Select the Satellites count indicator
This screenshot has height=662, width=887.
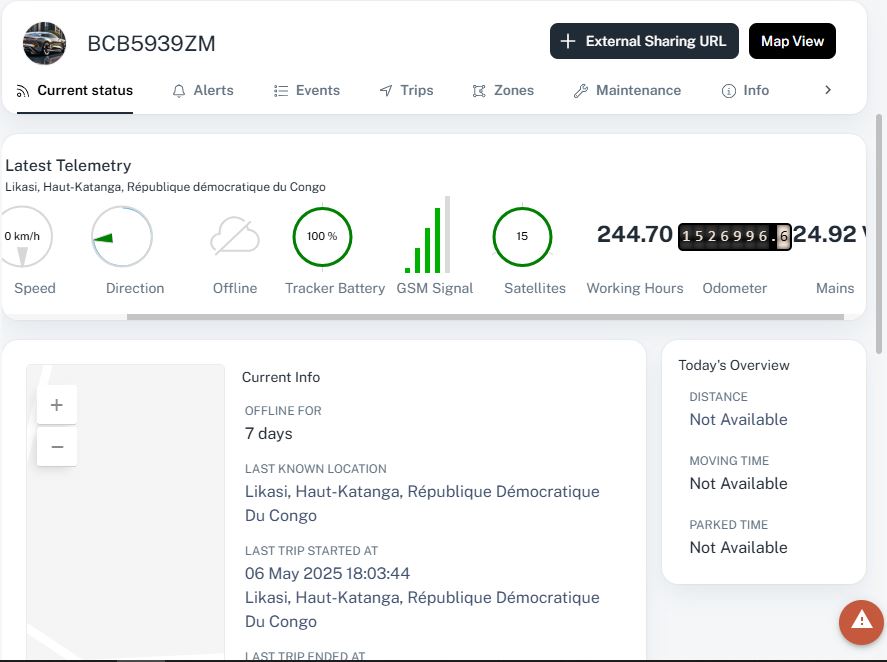tap(521, 237)
